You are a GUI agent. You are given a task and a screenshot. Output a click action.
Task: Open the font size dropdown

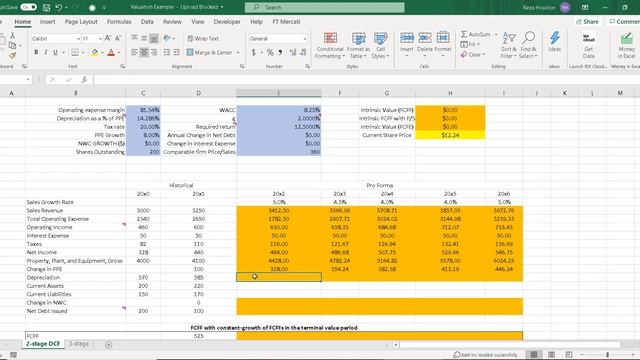[x=100, y=38]
